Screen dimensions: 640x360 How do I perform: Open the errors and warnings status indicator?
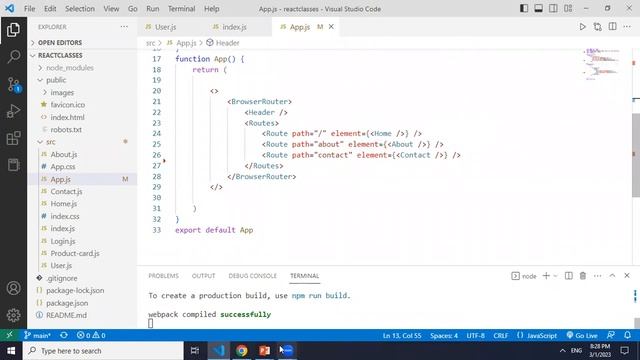(x=91, y=336)
